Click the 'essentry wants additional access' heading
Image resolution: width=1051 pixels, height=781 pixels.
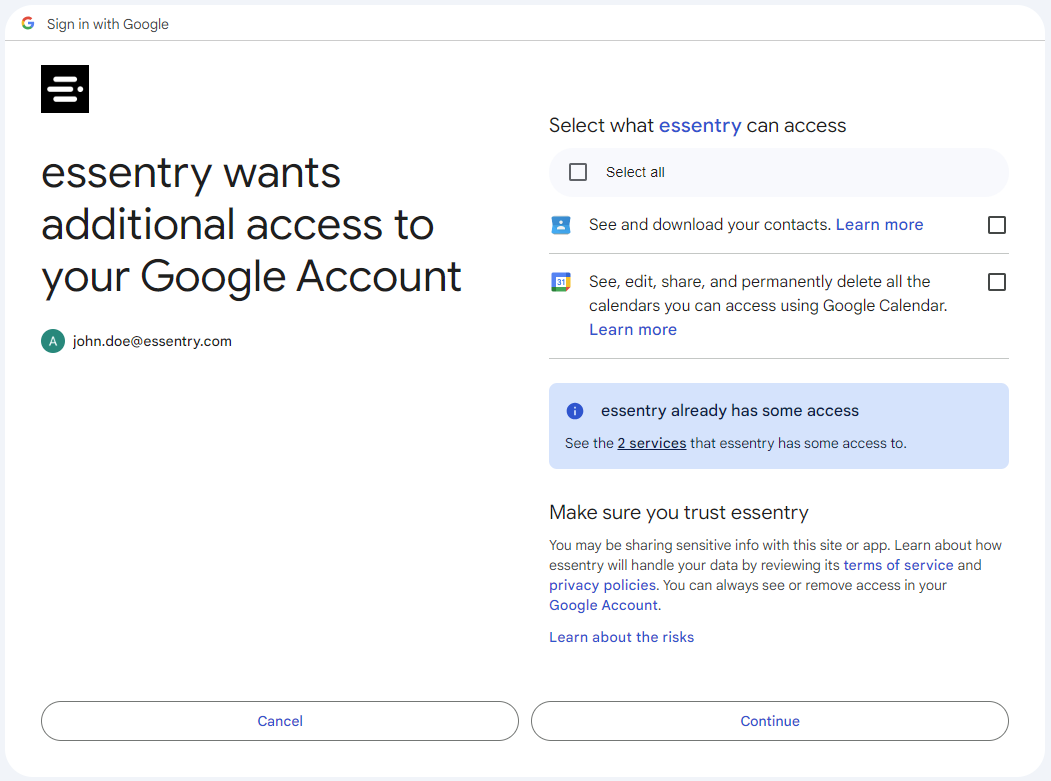[x=251, y=225]
